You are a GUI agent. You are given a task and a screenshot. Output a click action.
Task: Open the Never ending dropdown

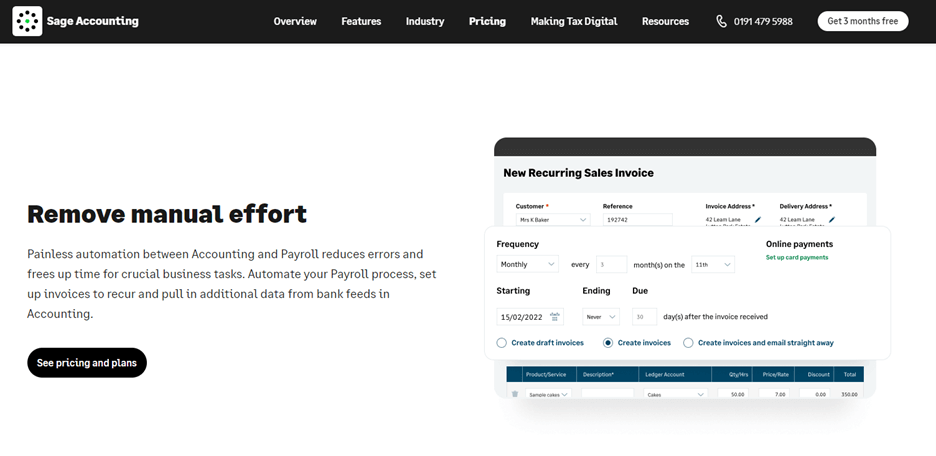[x=601, y=317]
